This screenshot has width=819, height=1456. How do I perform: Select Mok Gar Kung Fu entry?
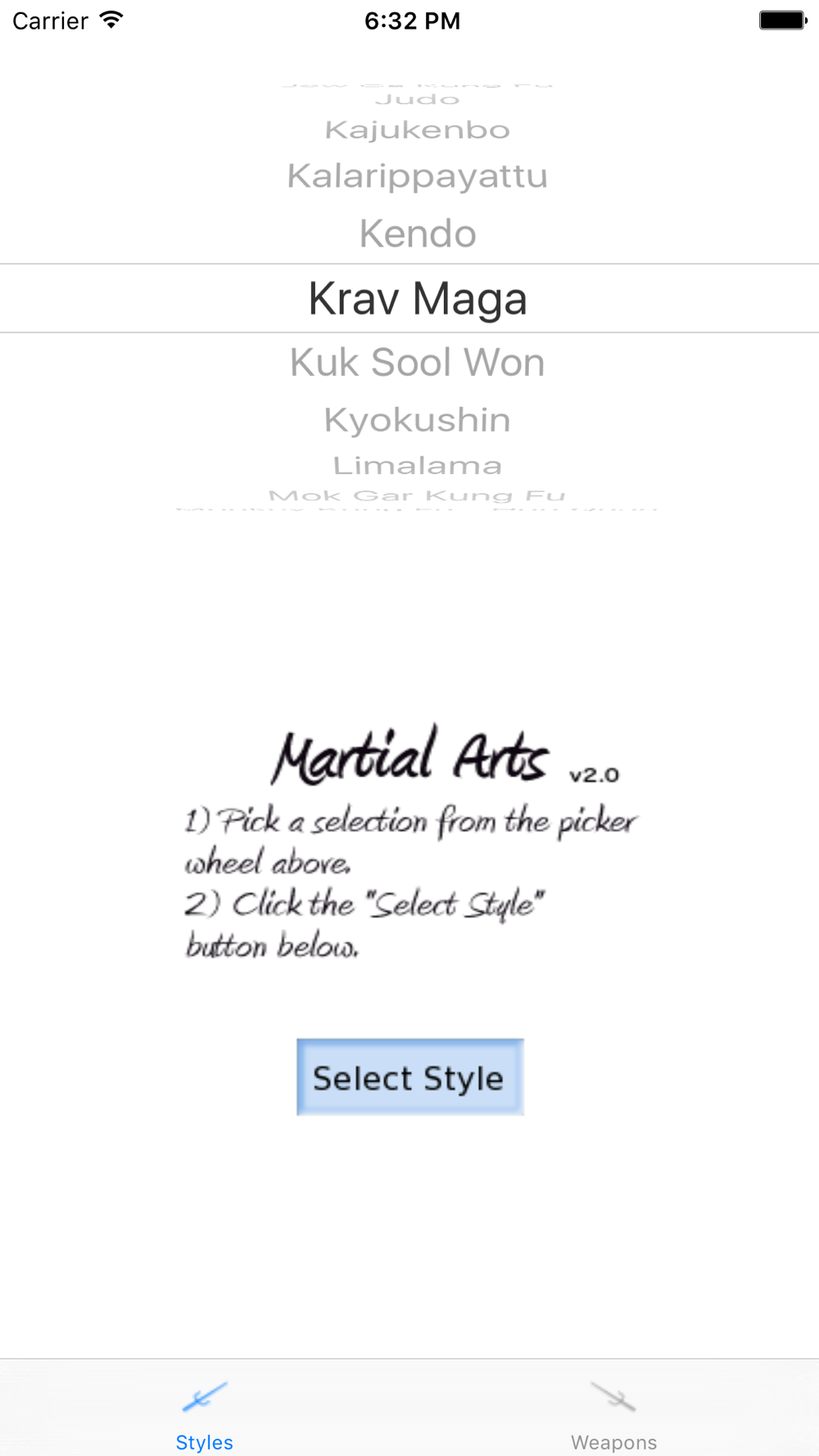point(418,495)
